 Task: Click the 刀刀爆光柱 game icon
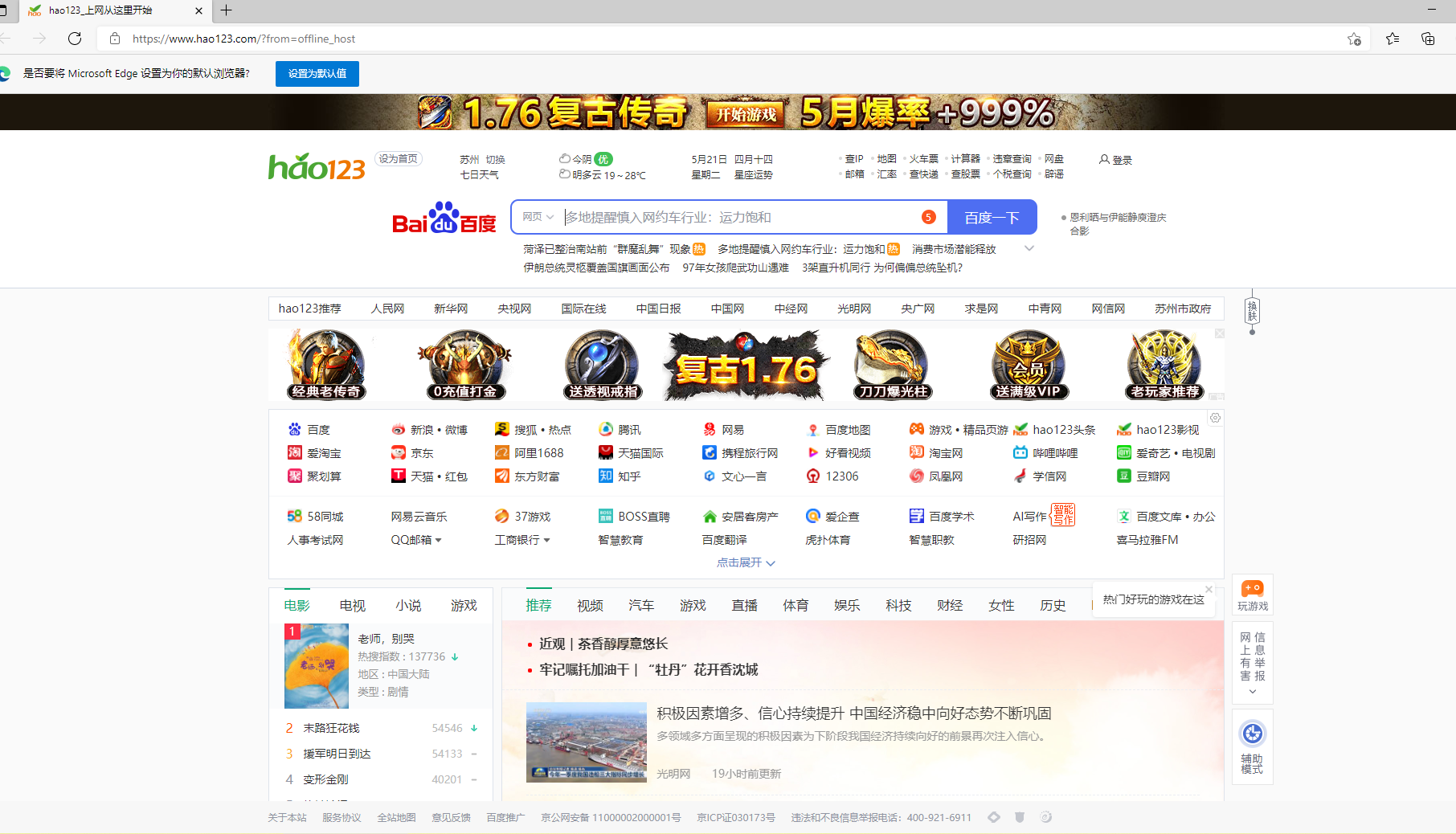coord(893,366)
